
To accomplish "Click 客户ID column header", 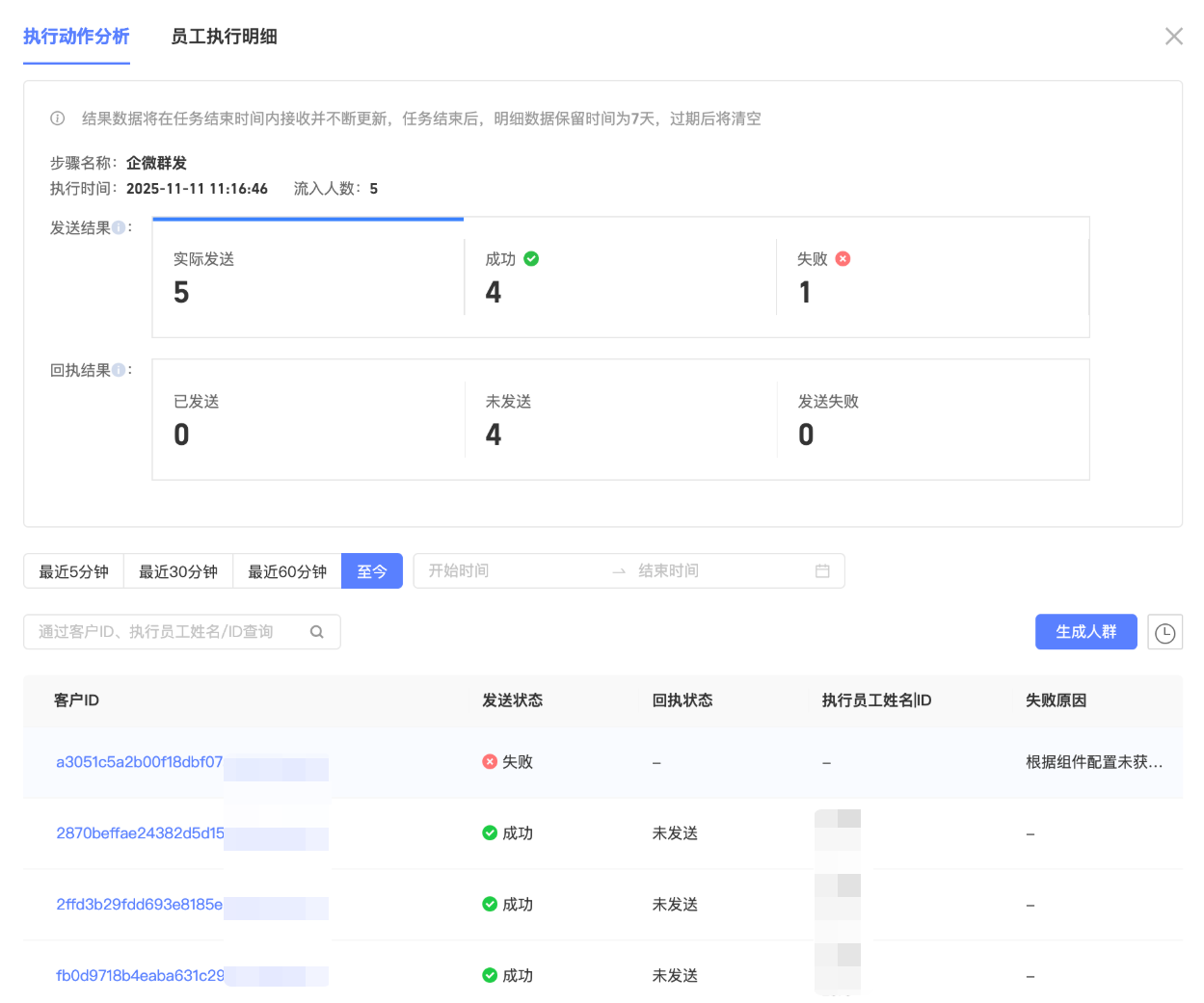I will (76, 700).
